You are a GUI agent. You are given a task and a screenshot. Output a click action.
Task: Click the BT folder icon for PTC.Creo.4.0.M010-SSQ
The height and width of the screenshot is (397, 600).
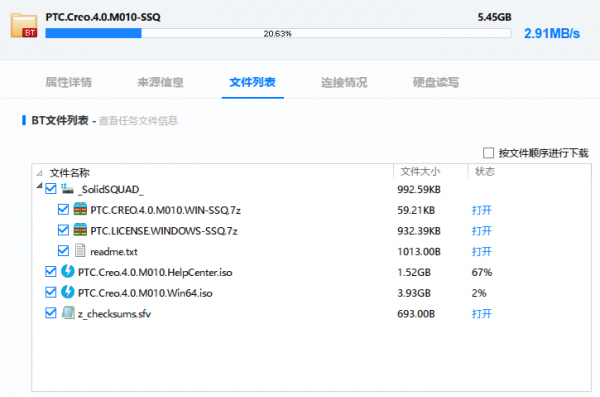[24, 25]
